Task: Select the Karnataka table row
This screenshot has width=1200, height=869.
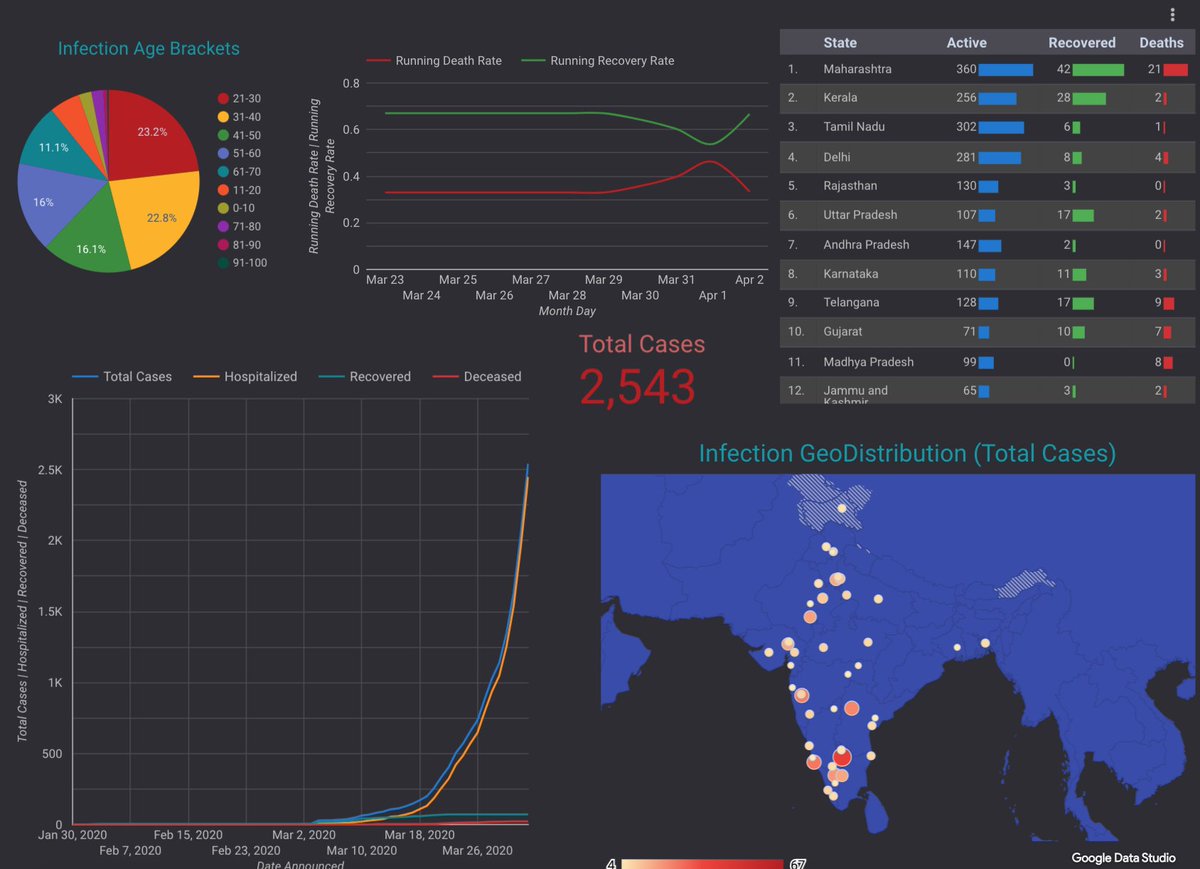Action: click(987, 274)
